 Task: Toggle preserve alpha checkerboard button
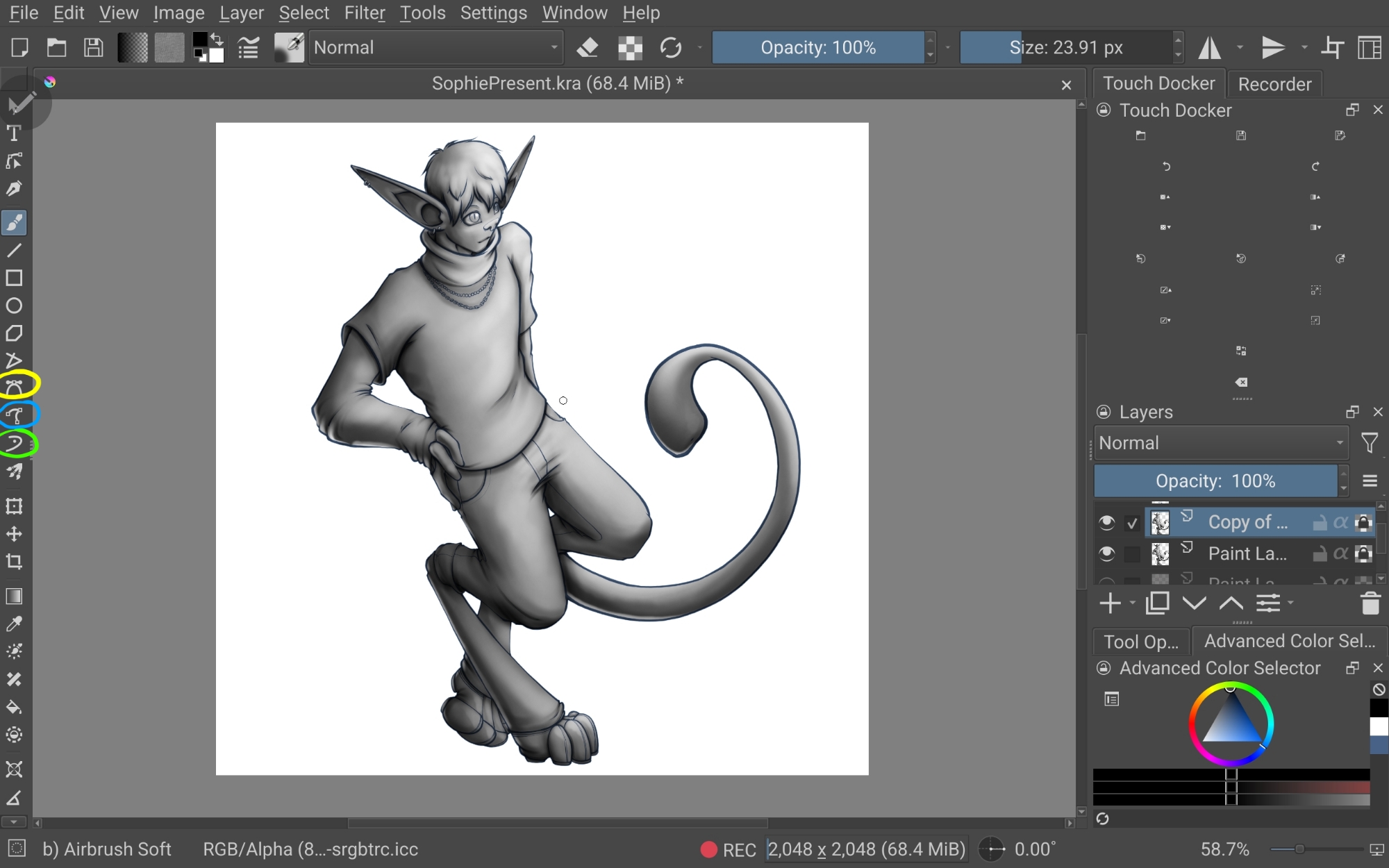pos(630,48)
